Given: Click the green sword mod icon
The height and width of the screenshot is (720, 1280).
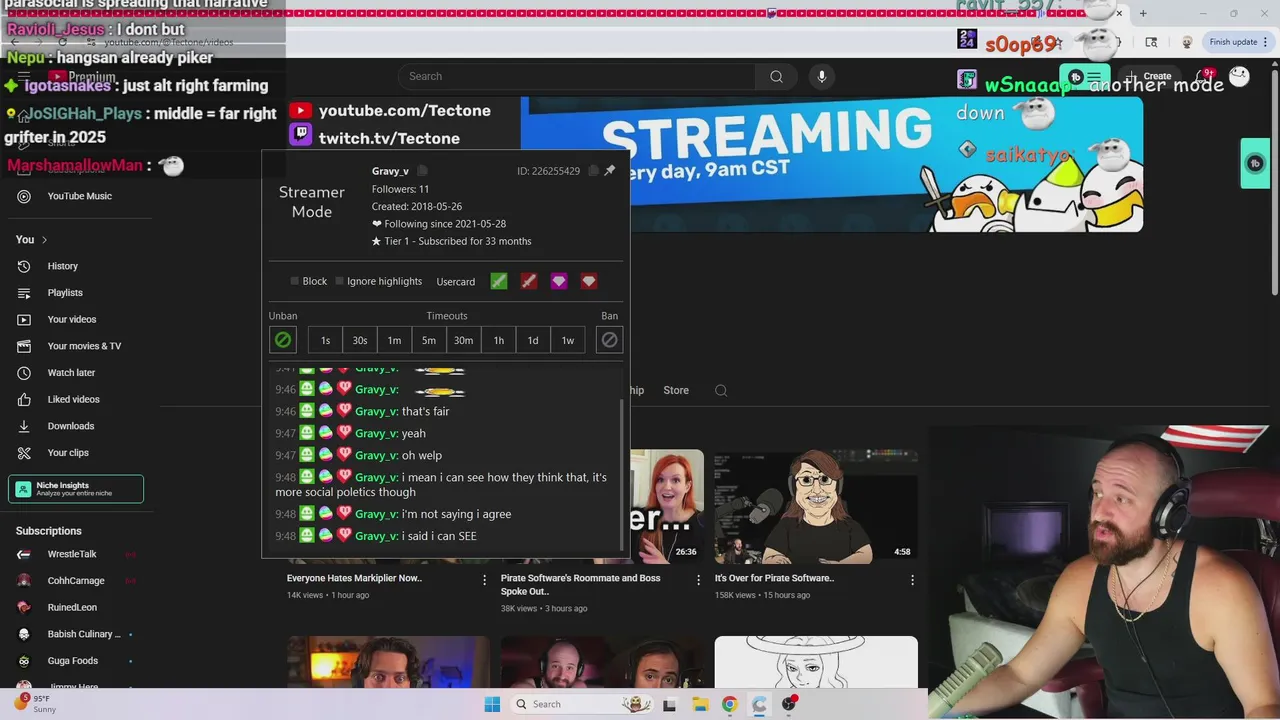Looking at the screenshot, I should 499,281.
